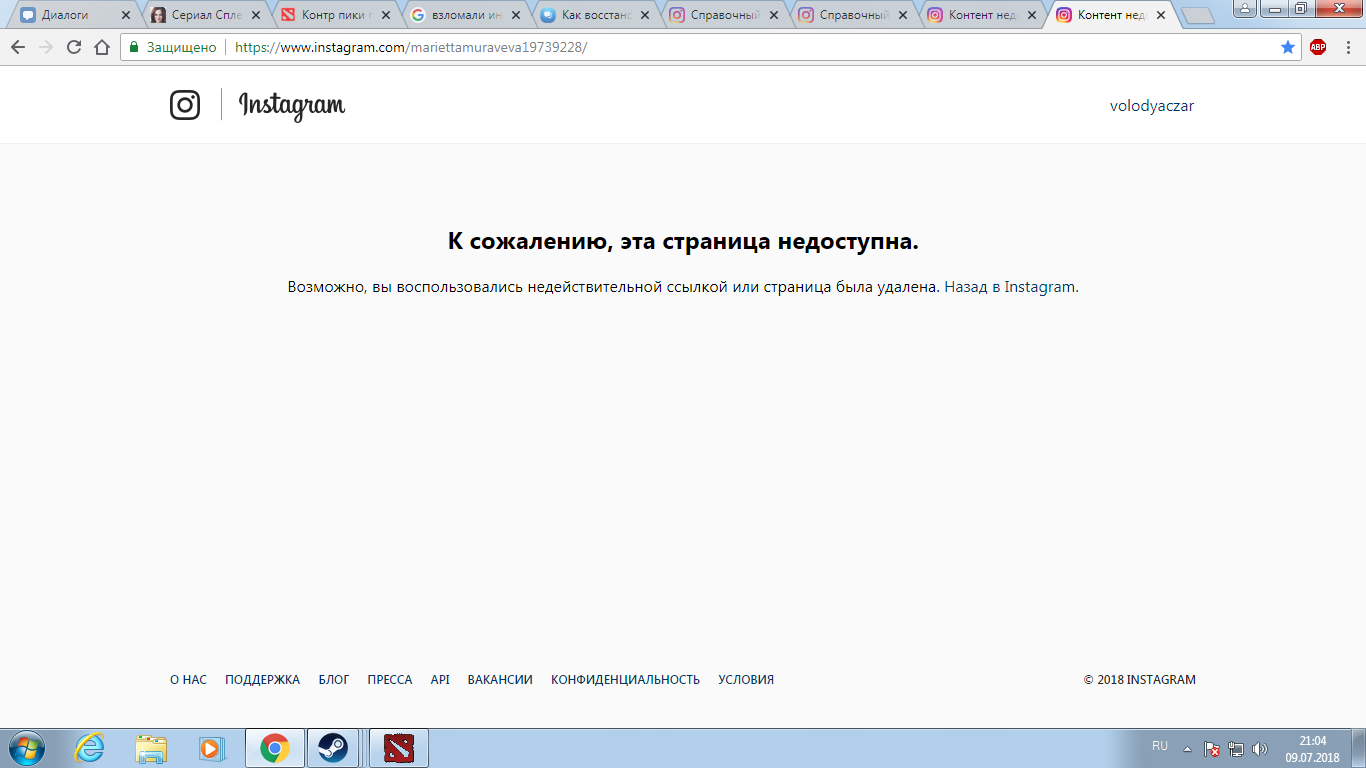Reload the page with the refresh icon
Image resolution: width=1366 pixels, height=768 pixels.
click(74, 47)
